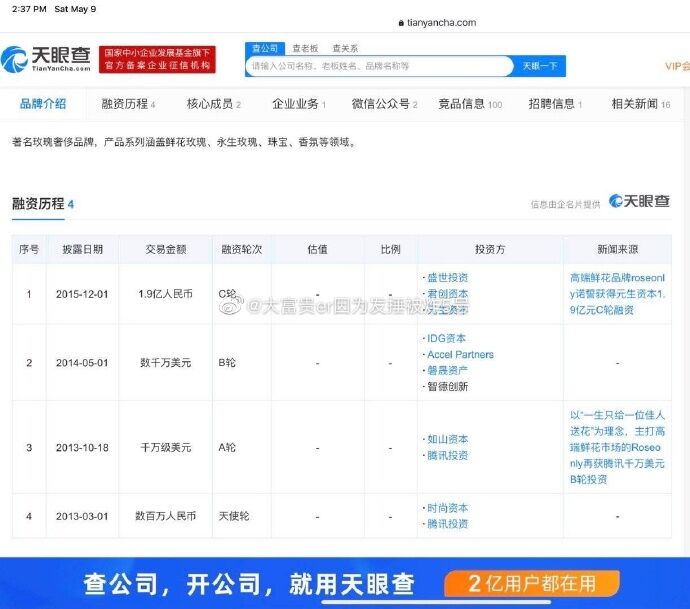The image size is (690, 609).
Task: Switch to the 企业业务 tab
Action: coord(299,104)
